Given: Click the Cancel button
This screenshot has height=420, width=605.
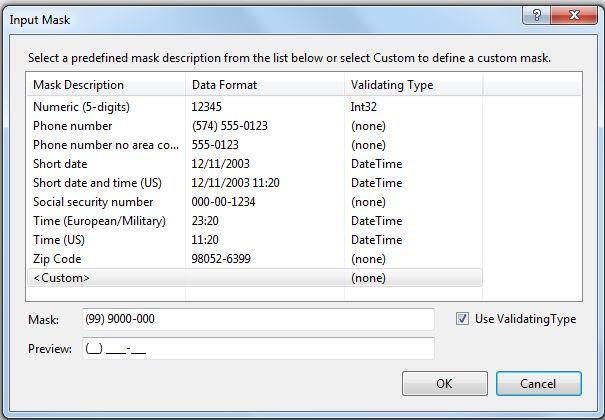Looking at the screenshot, I should coord(538,383).
